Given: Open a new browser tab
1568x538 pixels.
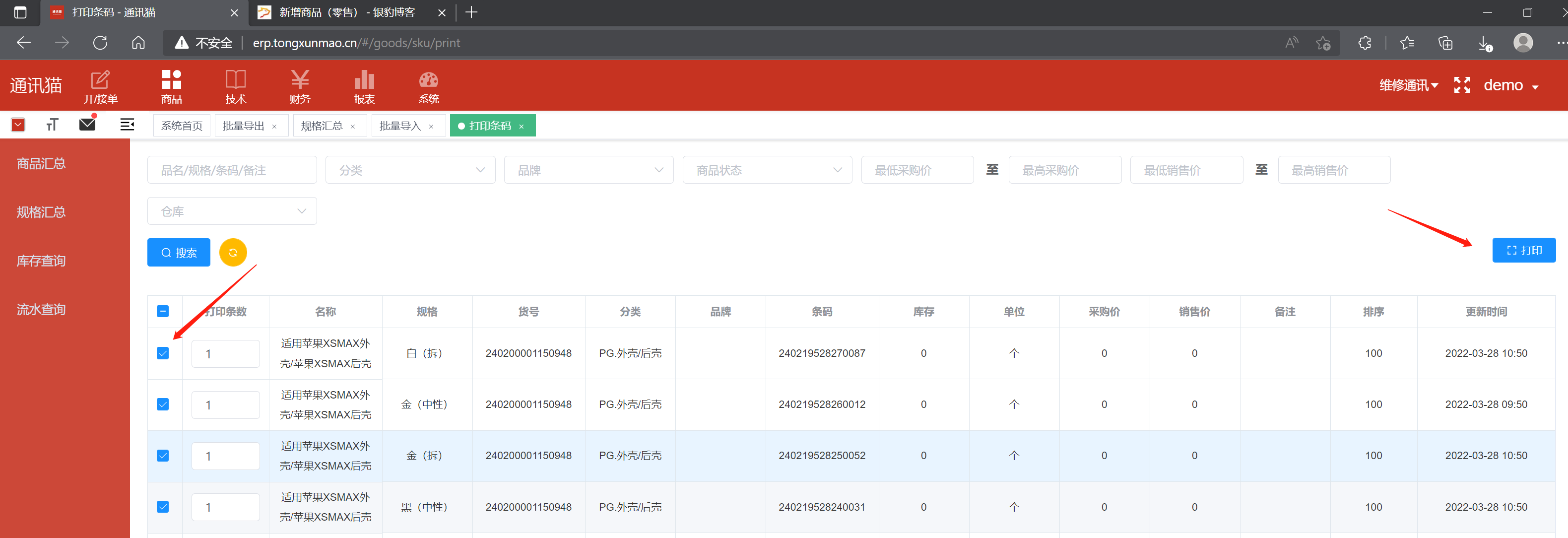Looking at the screenshot, I should tap(471, 12).
